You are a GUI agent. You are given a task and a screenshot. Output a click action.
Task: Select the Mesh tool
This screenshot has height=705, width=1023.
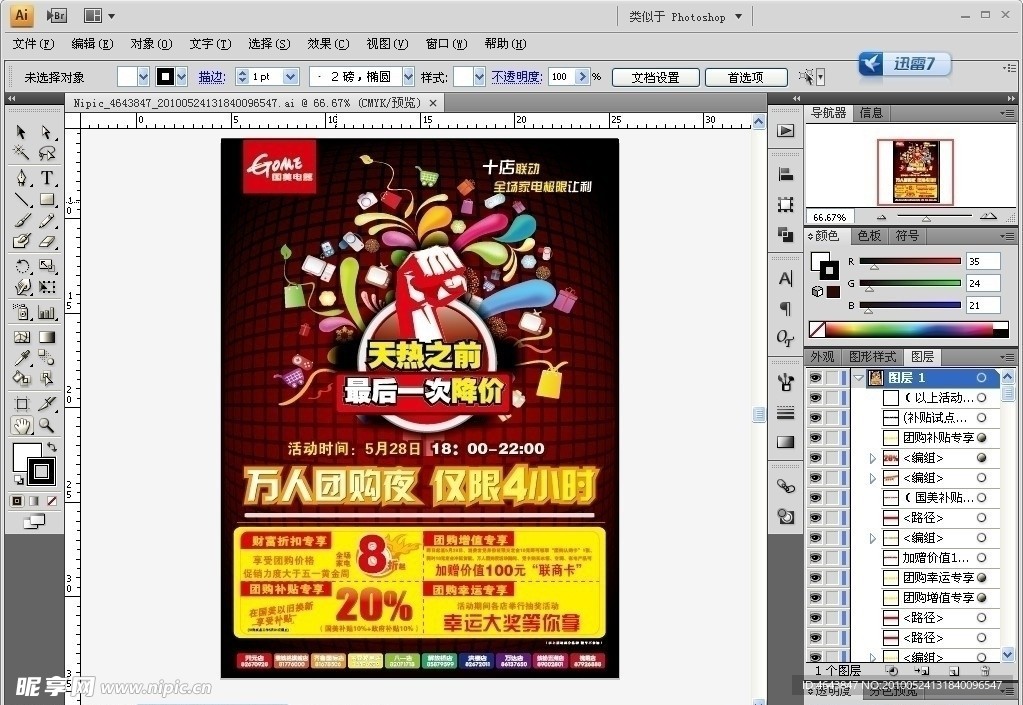[x=22, y=337]
